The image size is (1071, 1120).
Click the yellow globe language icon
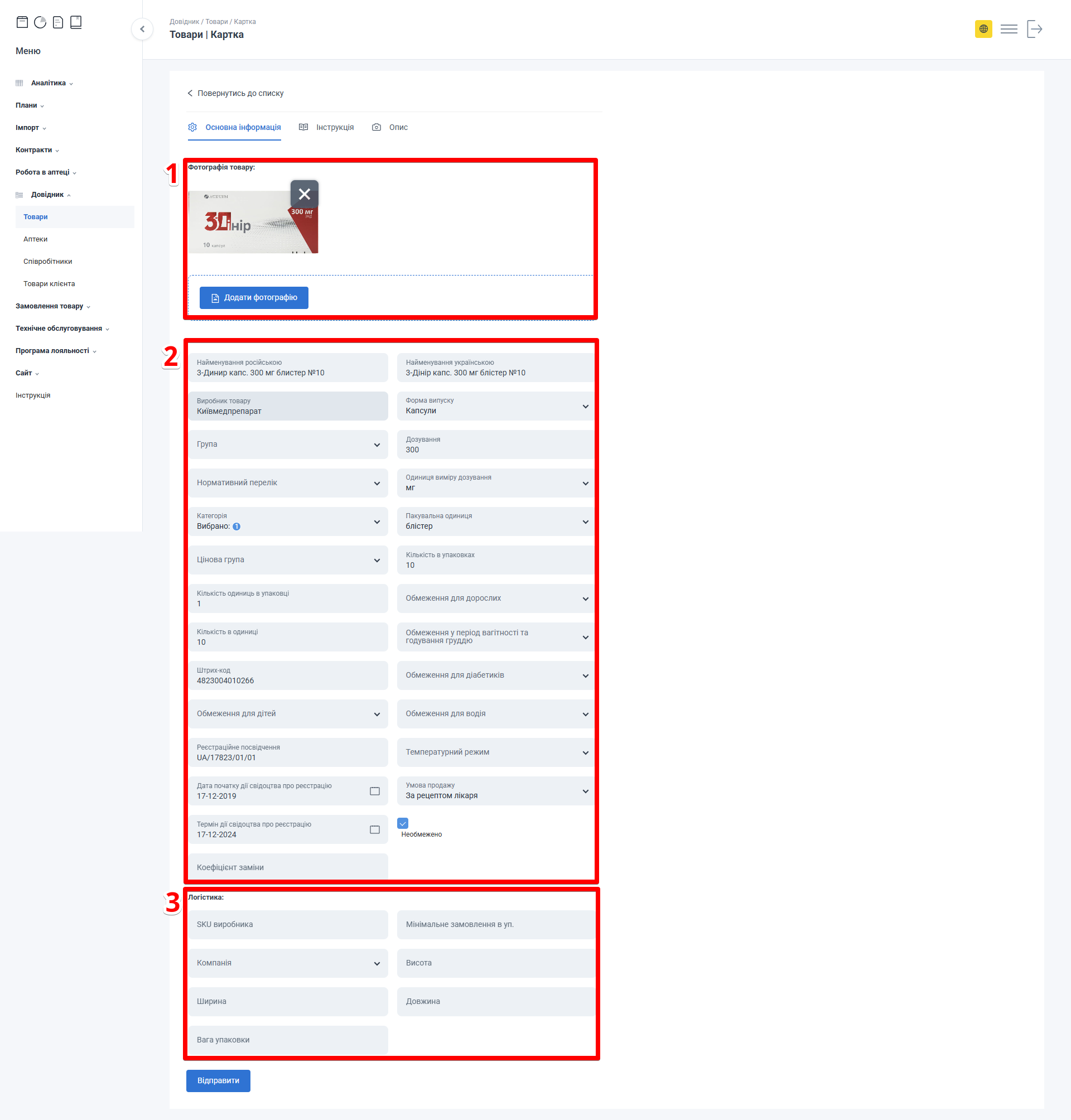click(983, 29)
